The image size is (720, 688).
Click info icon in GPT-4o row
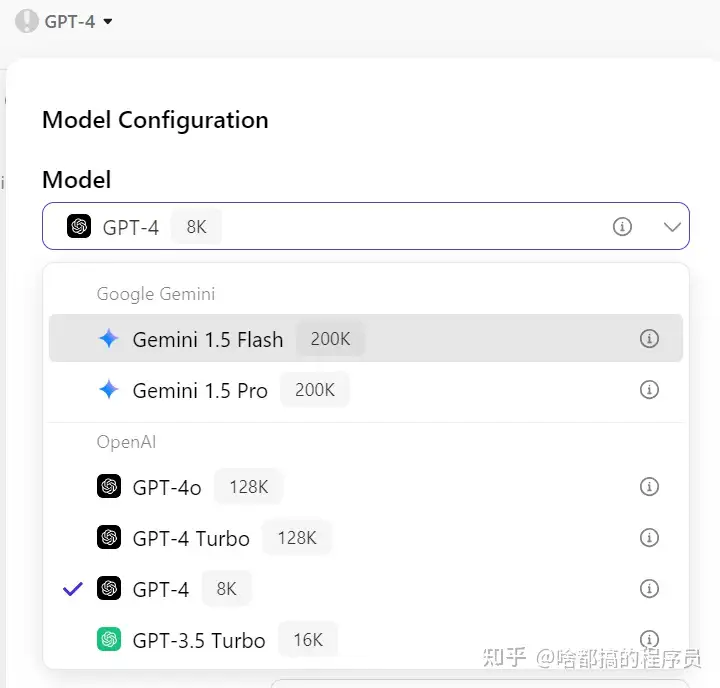pos(649,487)
